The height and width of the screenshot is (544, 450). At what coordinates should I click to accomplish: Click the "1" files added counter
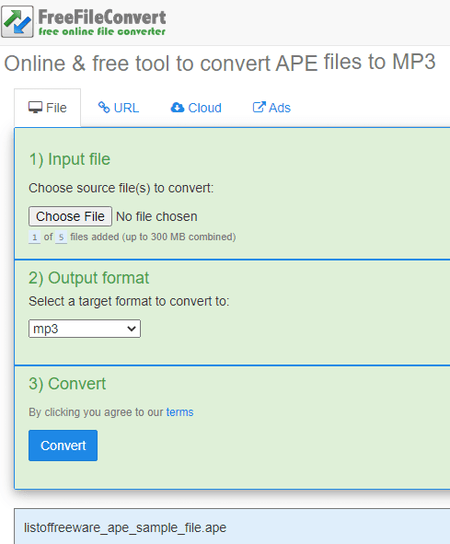(34, 237)
